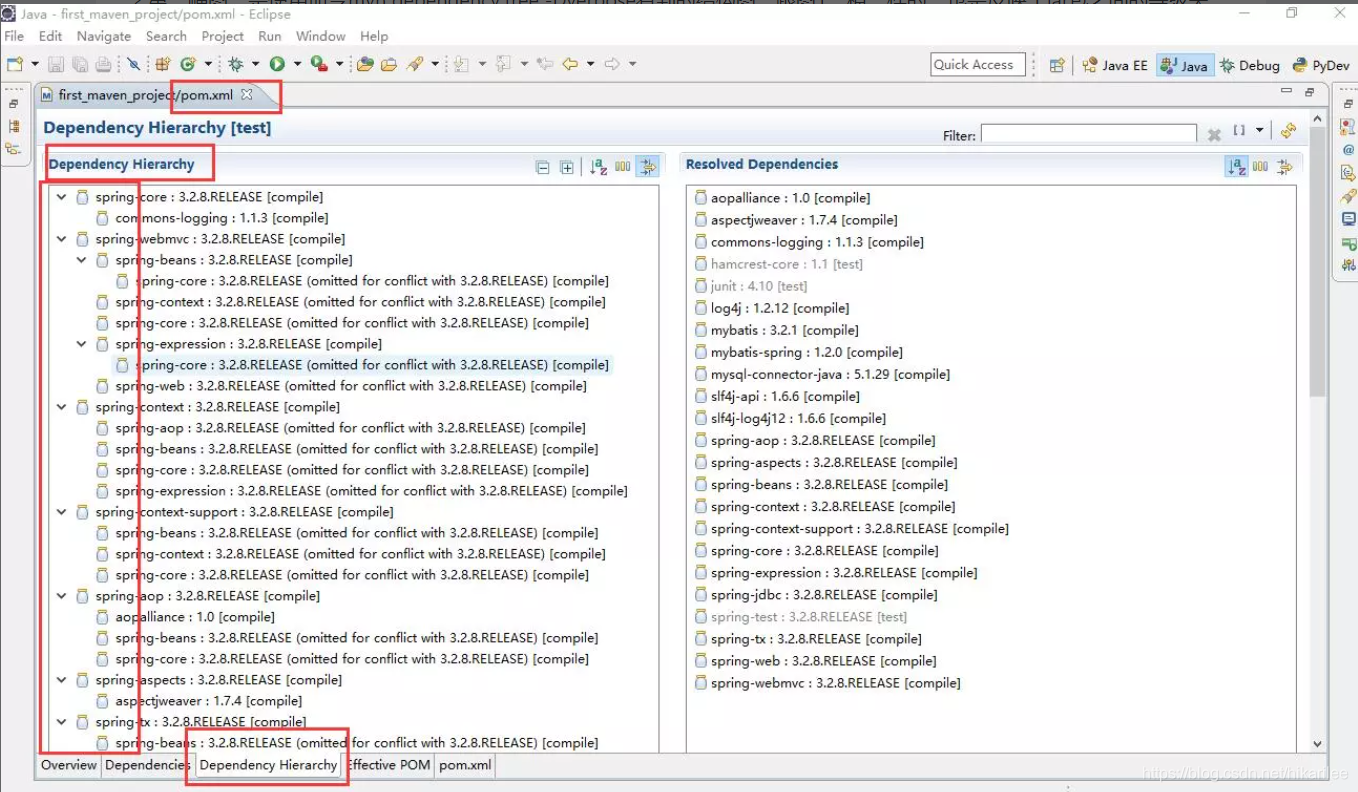The image size is (1358, 792).
Task: Collapse the spring-beans node under spring-webmvc
Action: pyautogui.click(x=82, y=260)
